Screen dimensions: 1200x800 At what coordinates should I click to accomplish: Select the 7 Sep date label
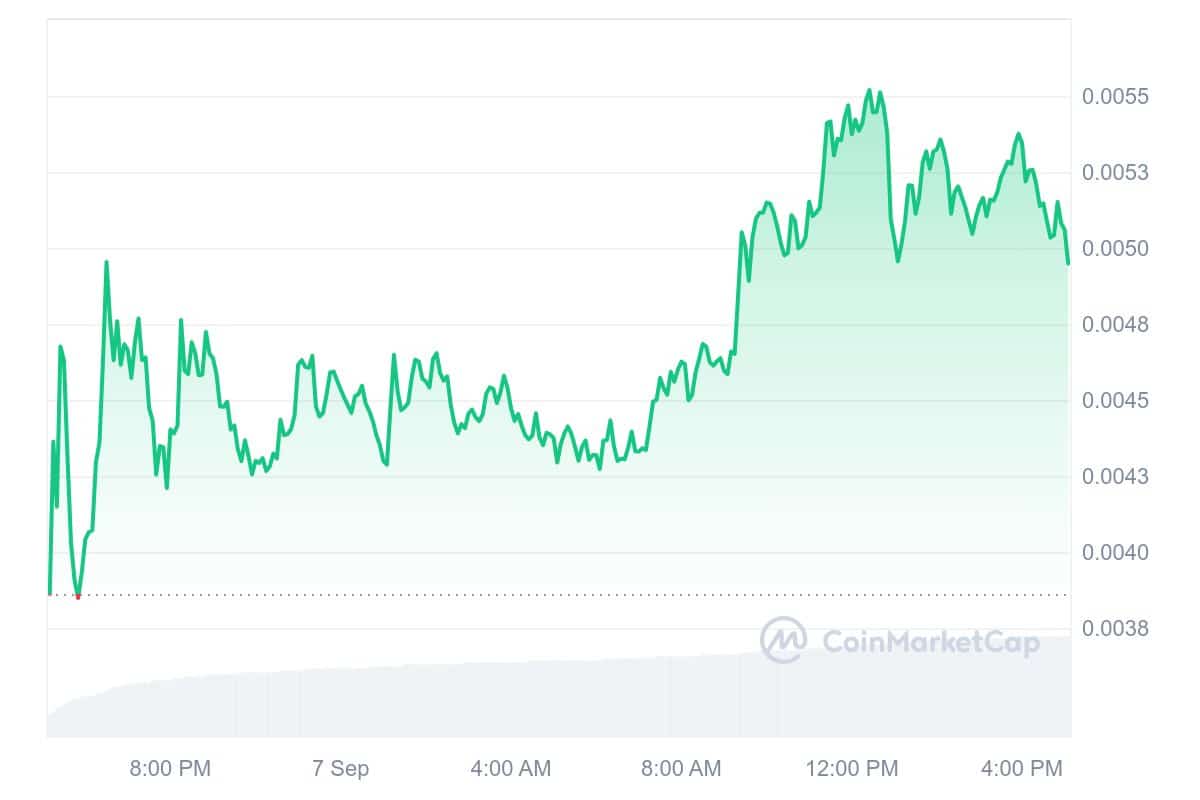pyautogui.click(x=340, y=769)
